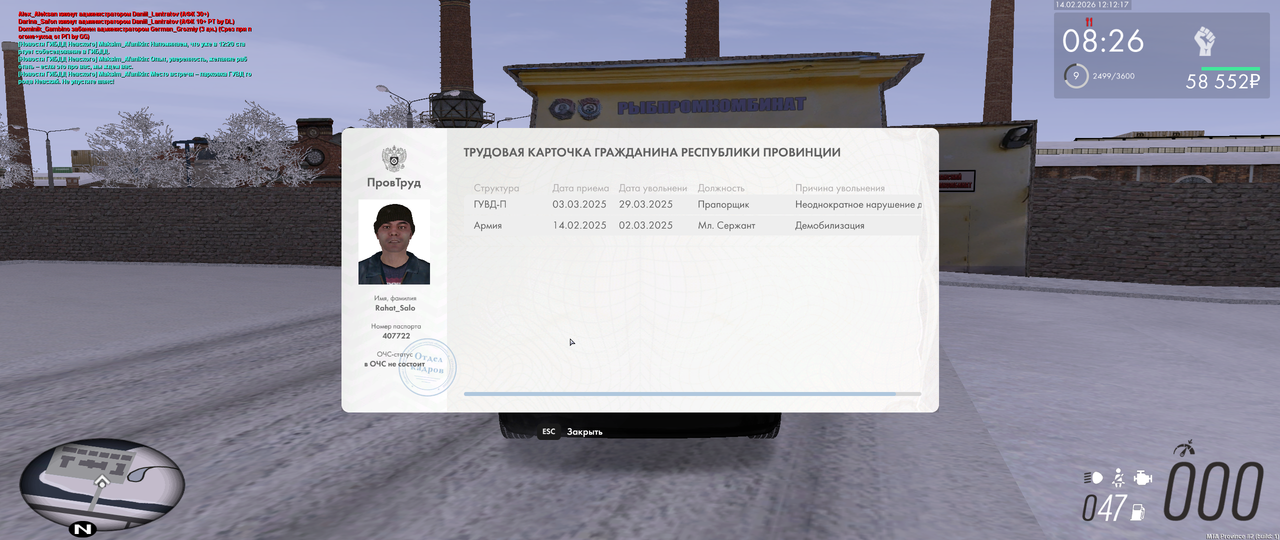Click the cruise control speedometer icon

[1186, 448]
